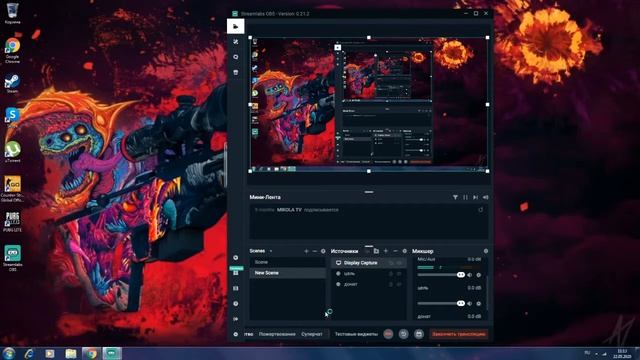Screen dimensions: 640x360
Task: Open the settings gear at sidebar bottom
Action: tap(236, 334)
